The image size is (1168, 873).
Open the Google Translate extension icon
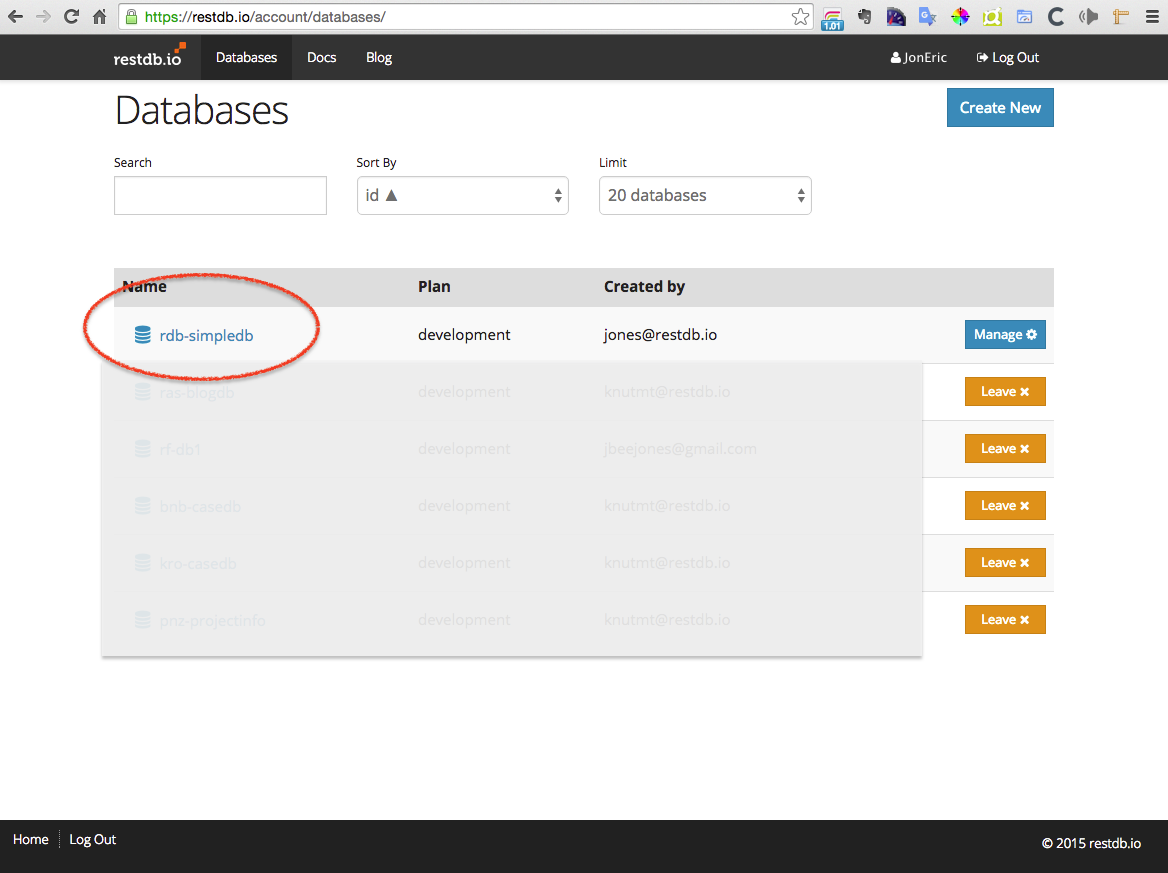(927, 16)
